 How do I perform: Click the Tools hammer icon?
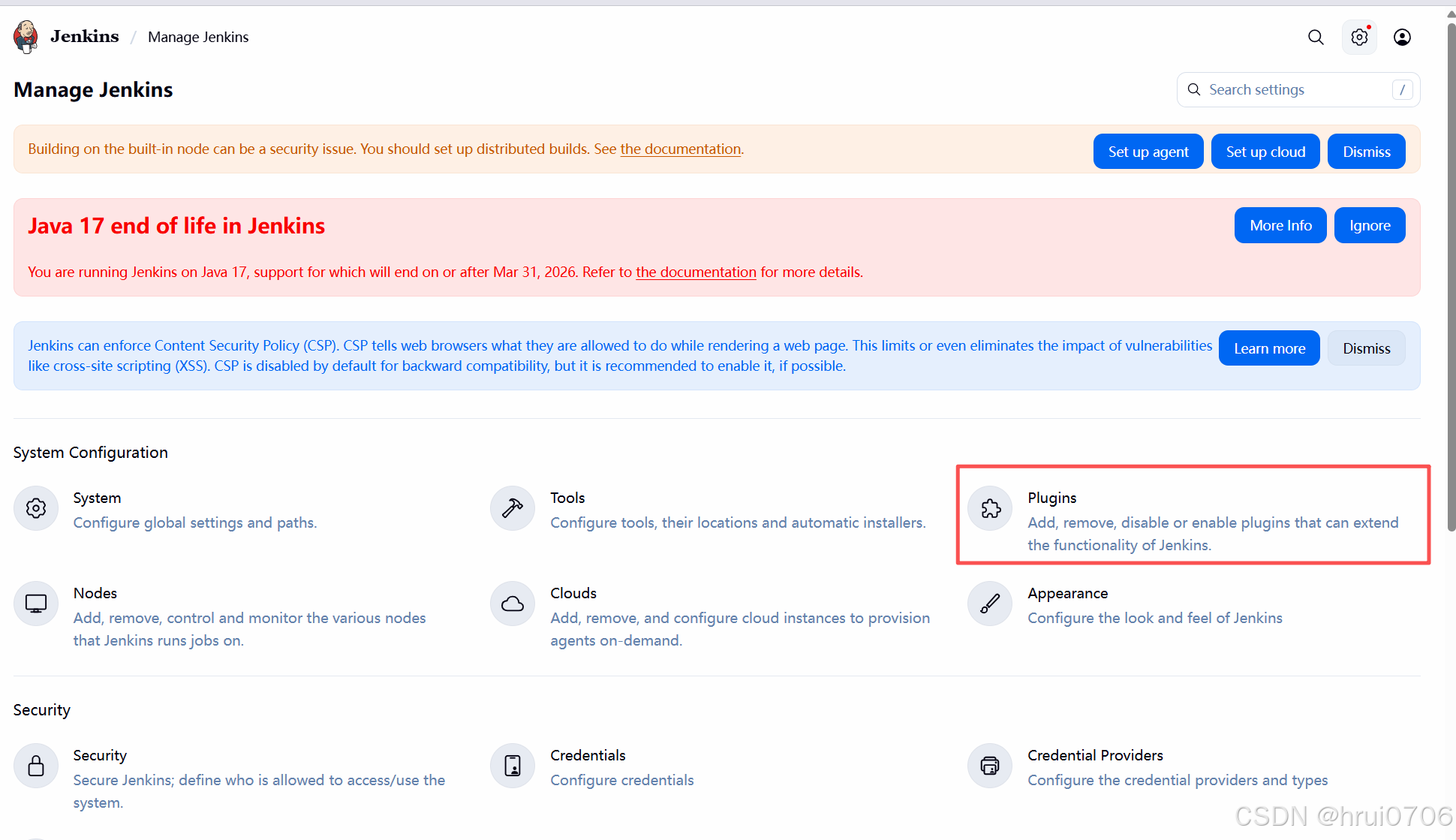coord(513,508)
